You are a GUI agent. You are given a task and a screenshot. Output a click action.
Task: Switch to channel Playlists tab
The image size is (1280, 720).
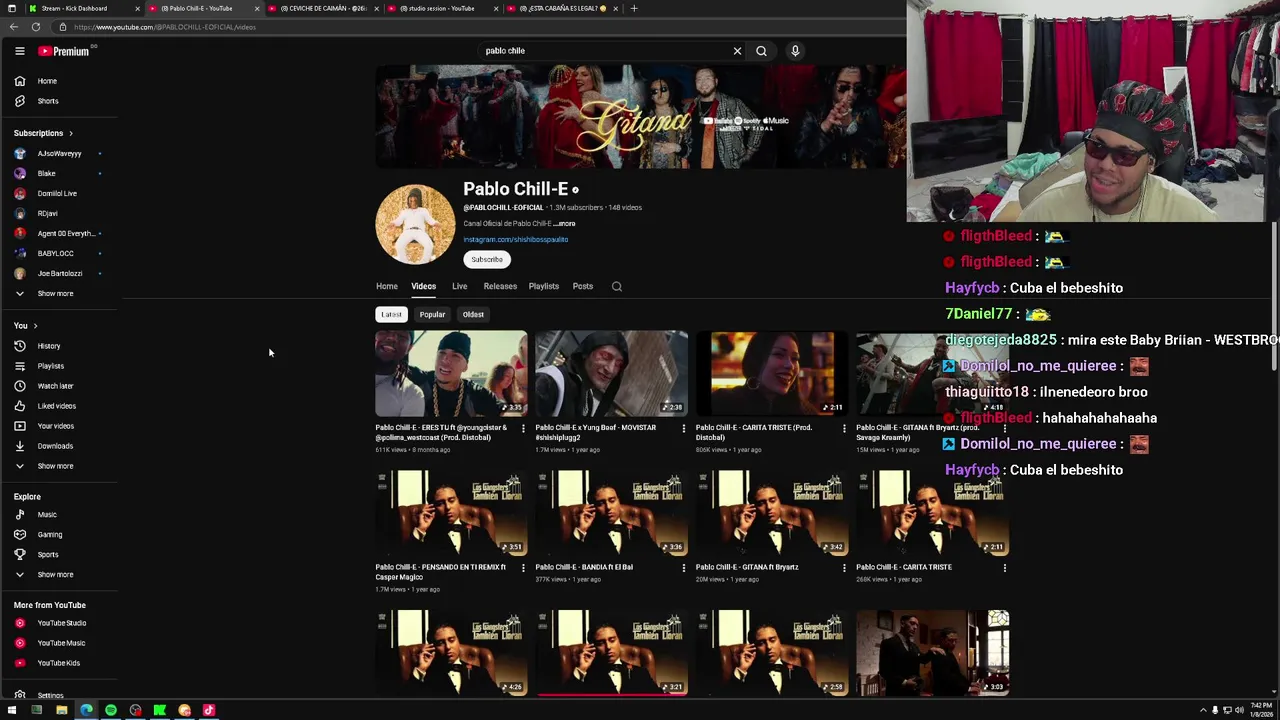[544, 287]
